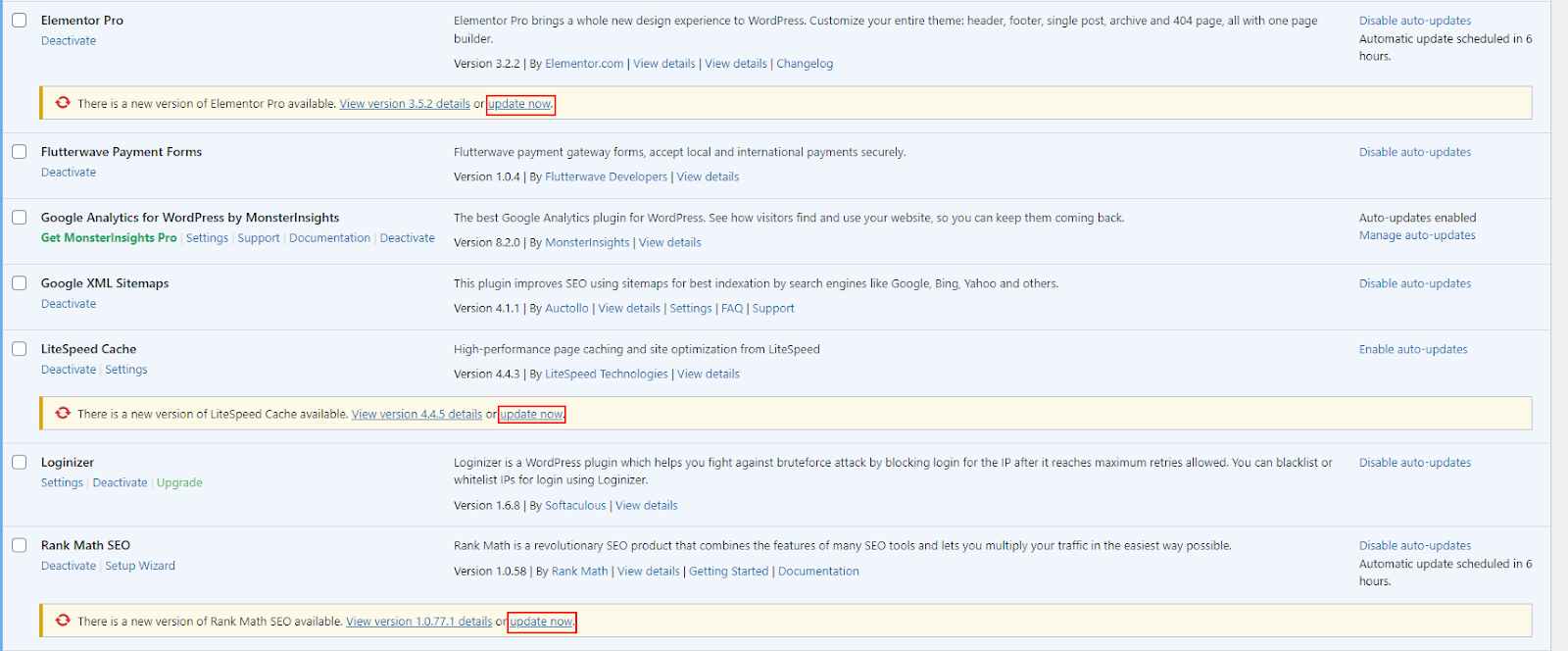Click the update icon in LiteSpeed Cache notice
The image size is (1568, 651).
[x=63, y=413]
